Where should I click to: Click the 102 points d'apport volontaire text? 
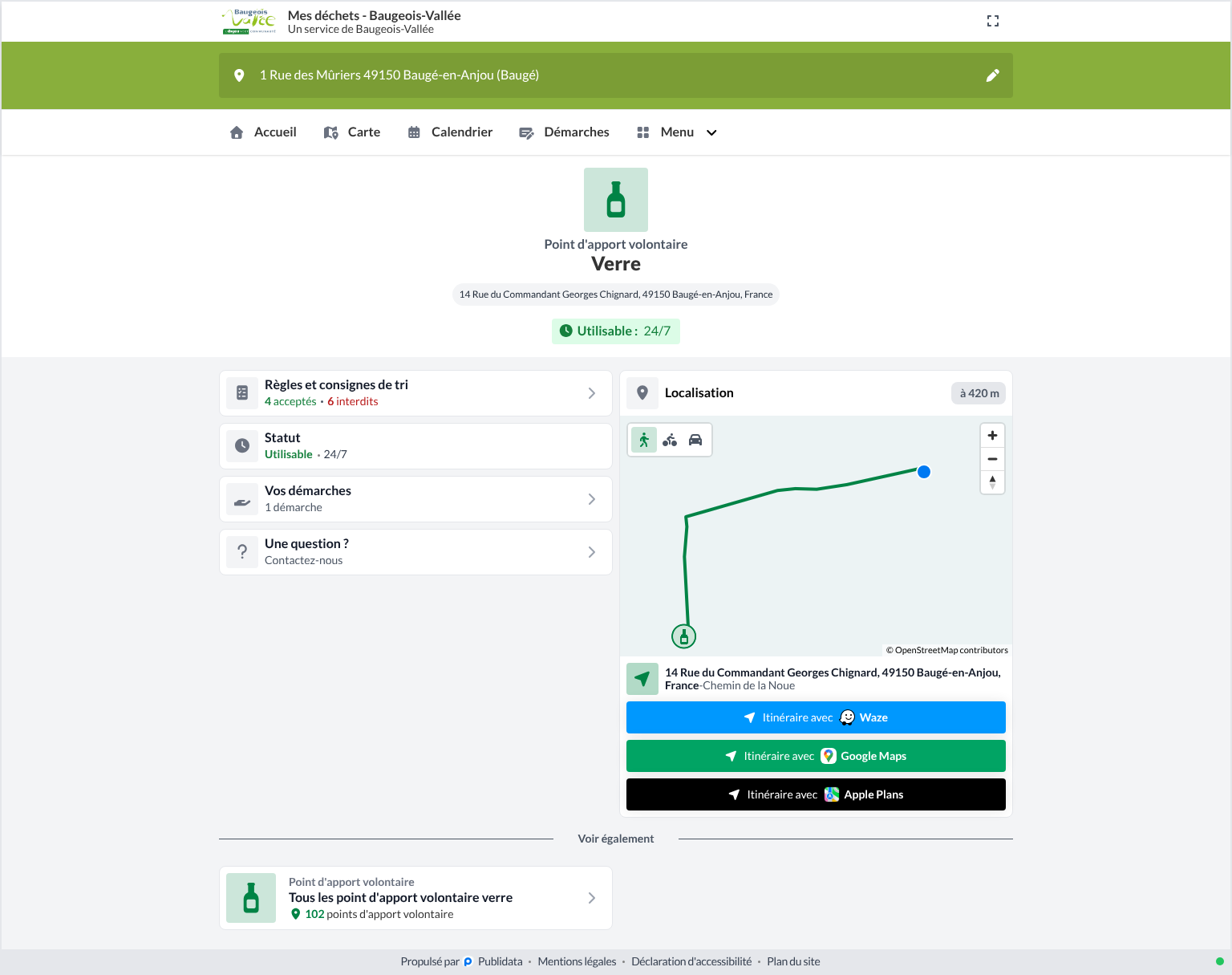click(x=379, y=914)
